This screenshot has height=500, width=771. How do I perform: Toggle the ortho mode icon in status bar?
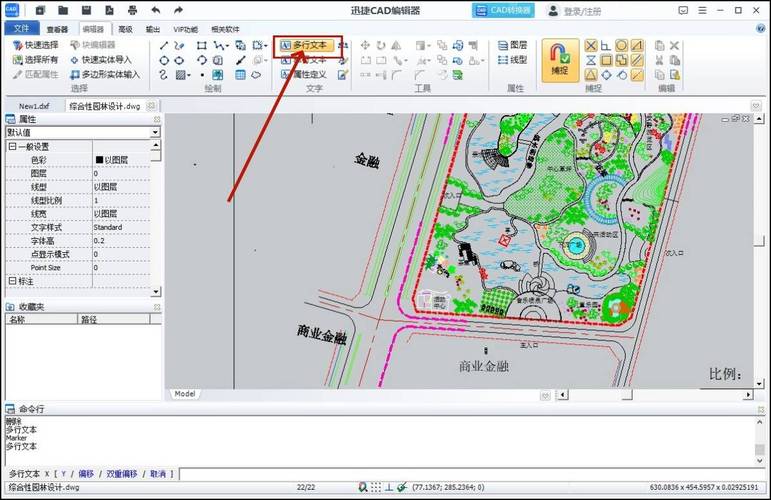388,487
